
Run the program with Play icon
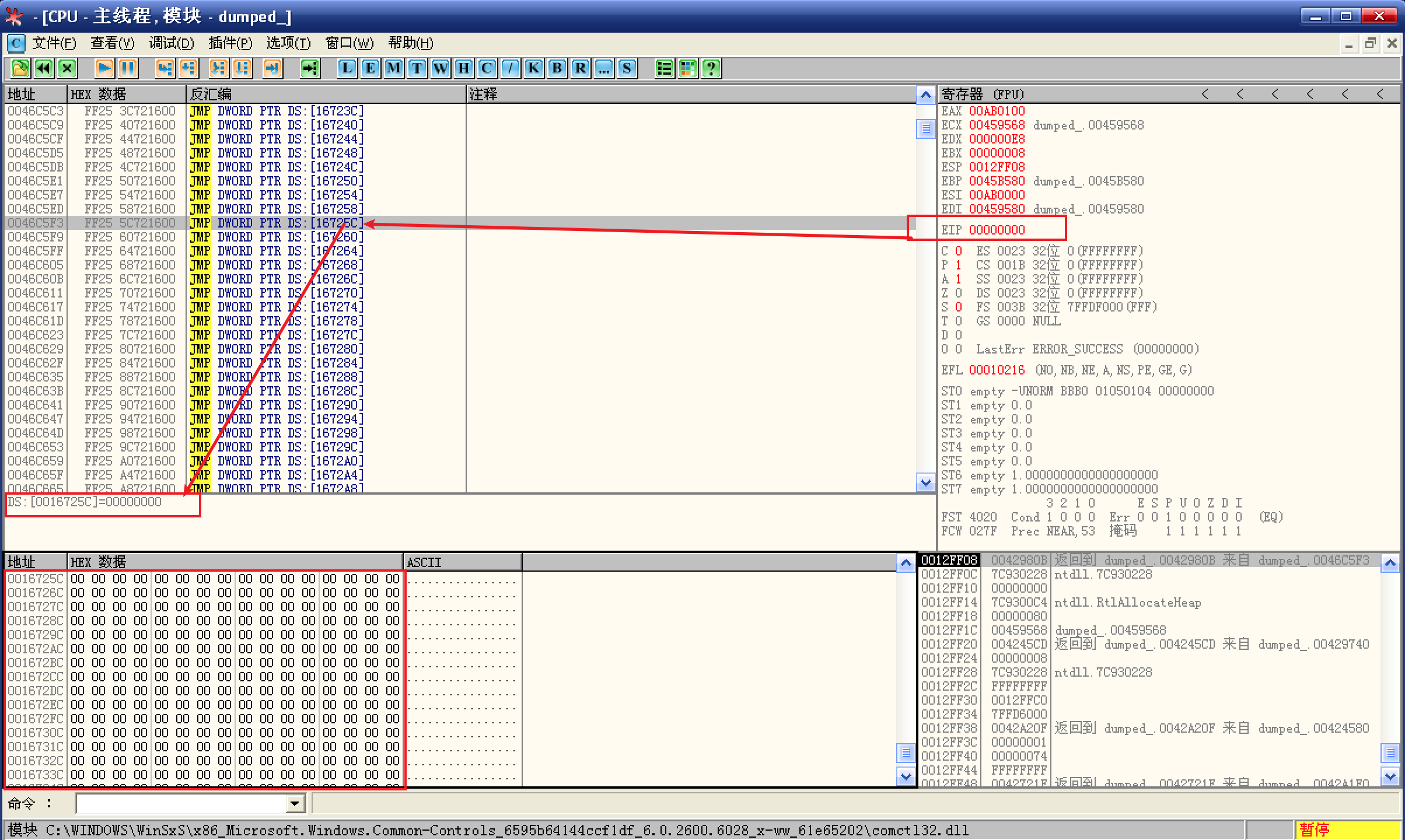(x=104, y=68)
